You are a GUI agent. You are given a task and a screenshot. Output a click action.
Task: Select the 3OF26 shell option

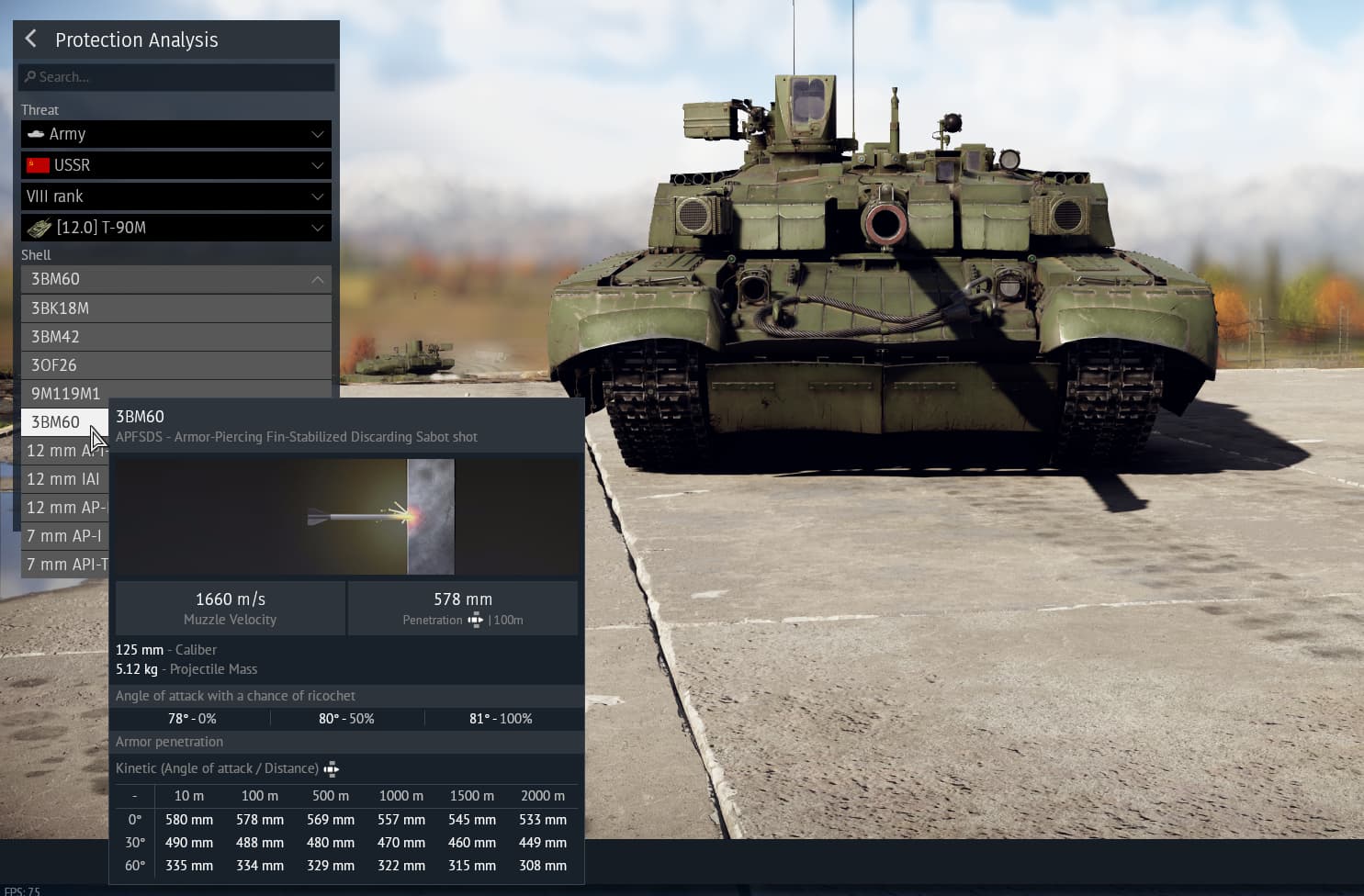pos(176,365)
